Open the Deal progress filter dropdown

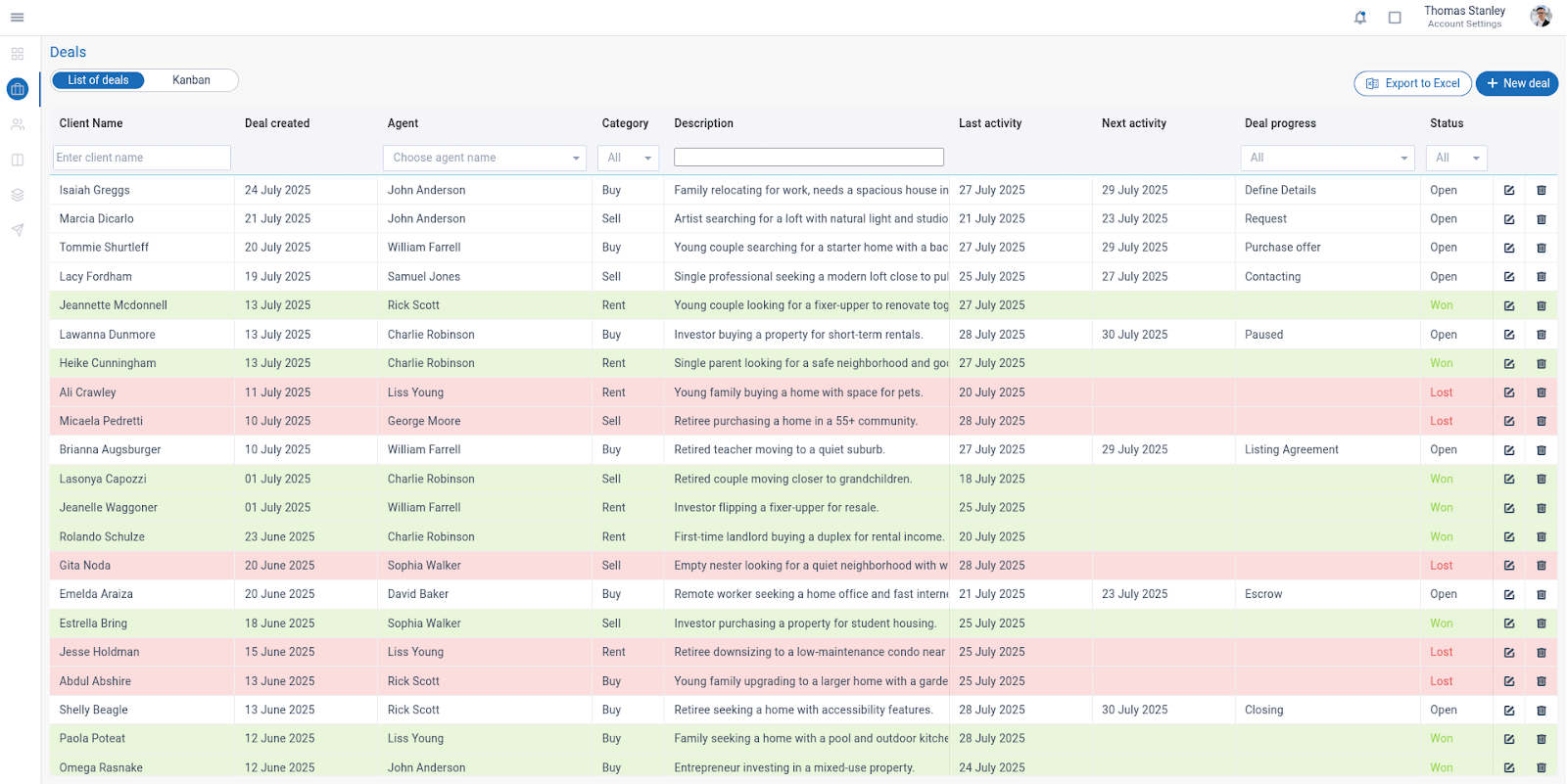1327,158
